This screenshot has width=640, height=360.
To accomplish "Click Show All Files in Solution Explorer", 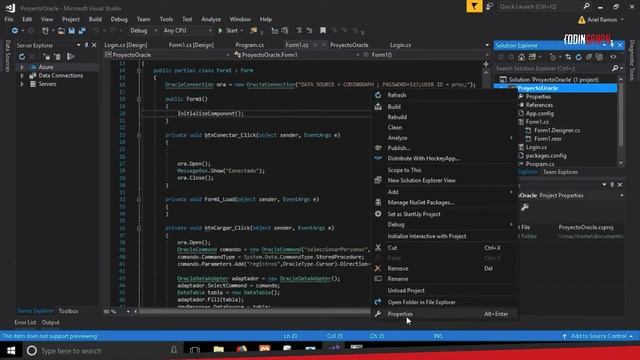I will [x=599, y=57].
